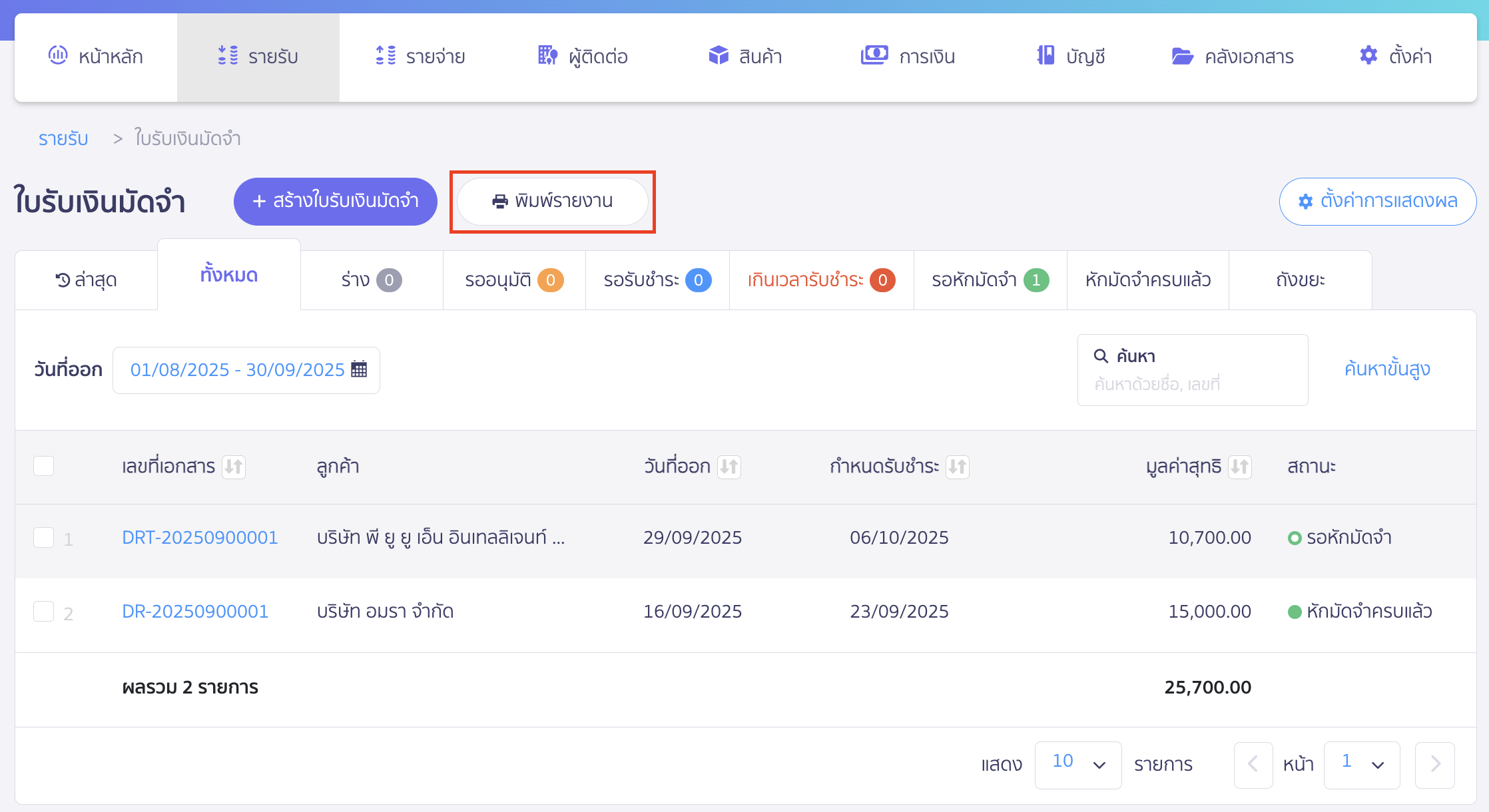Sort by document number column icon
The height and width of the screenshot is (812, 1489).
pyautogui.click(x=234, y=467)
